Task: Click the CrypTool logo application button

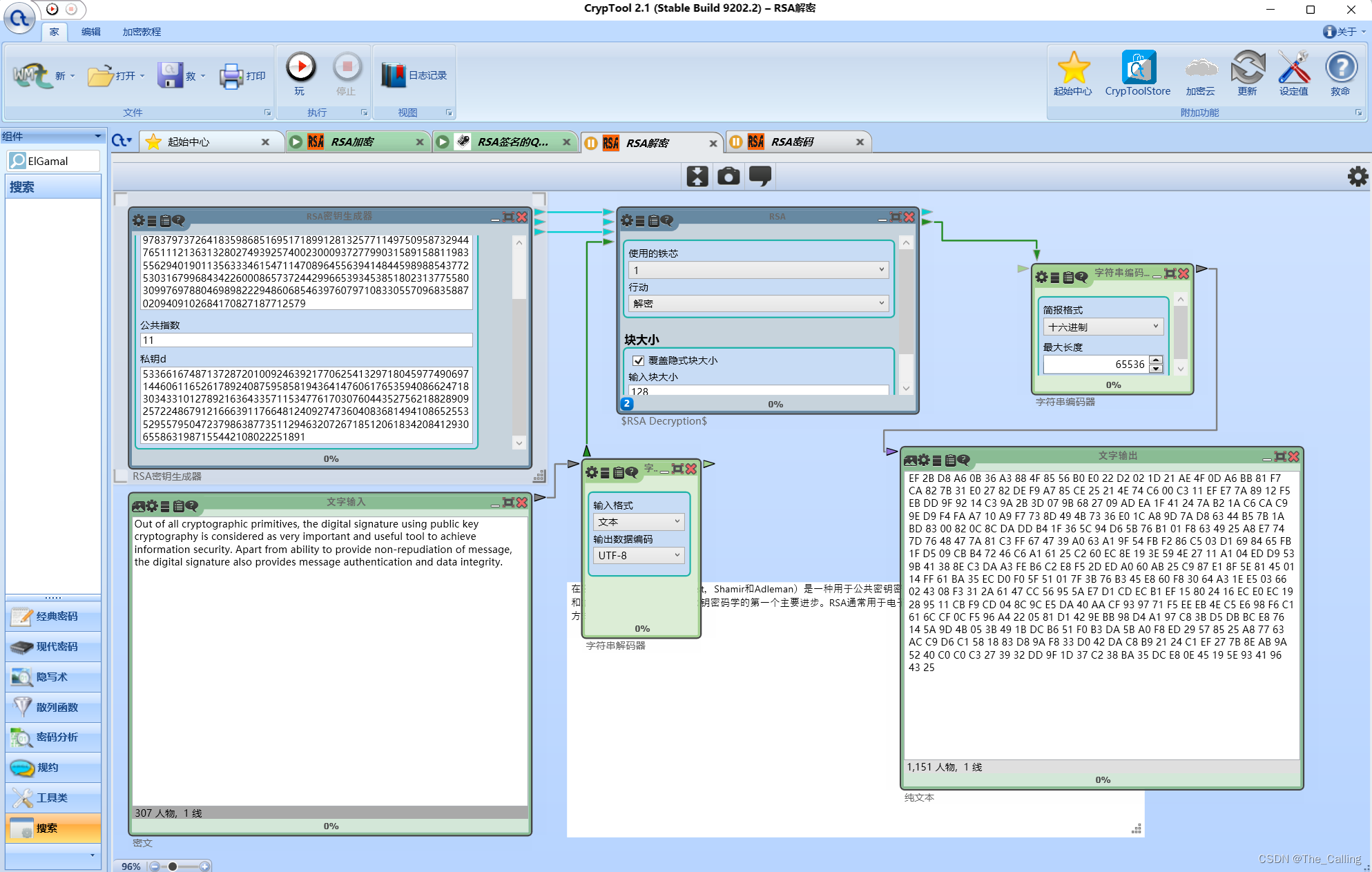Action: coord(19,18)
